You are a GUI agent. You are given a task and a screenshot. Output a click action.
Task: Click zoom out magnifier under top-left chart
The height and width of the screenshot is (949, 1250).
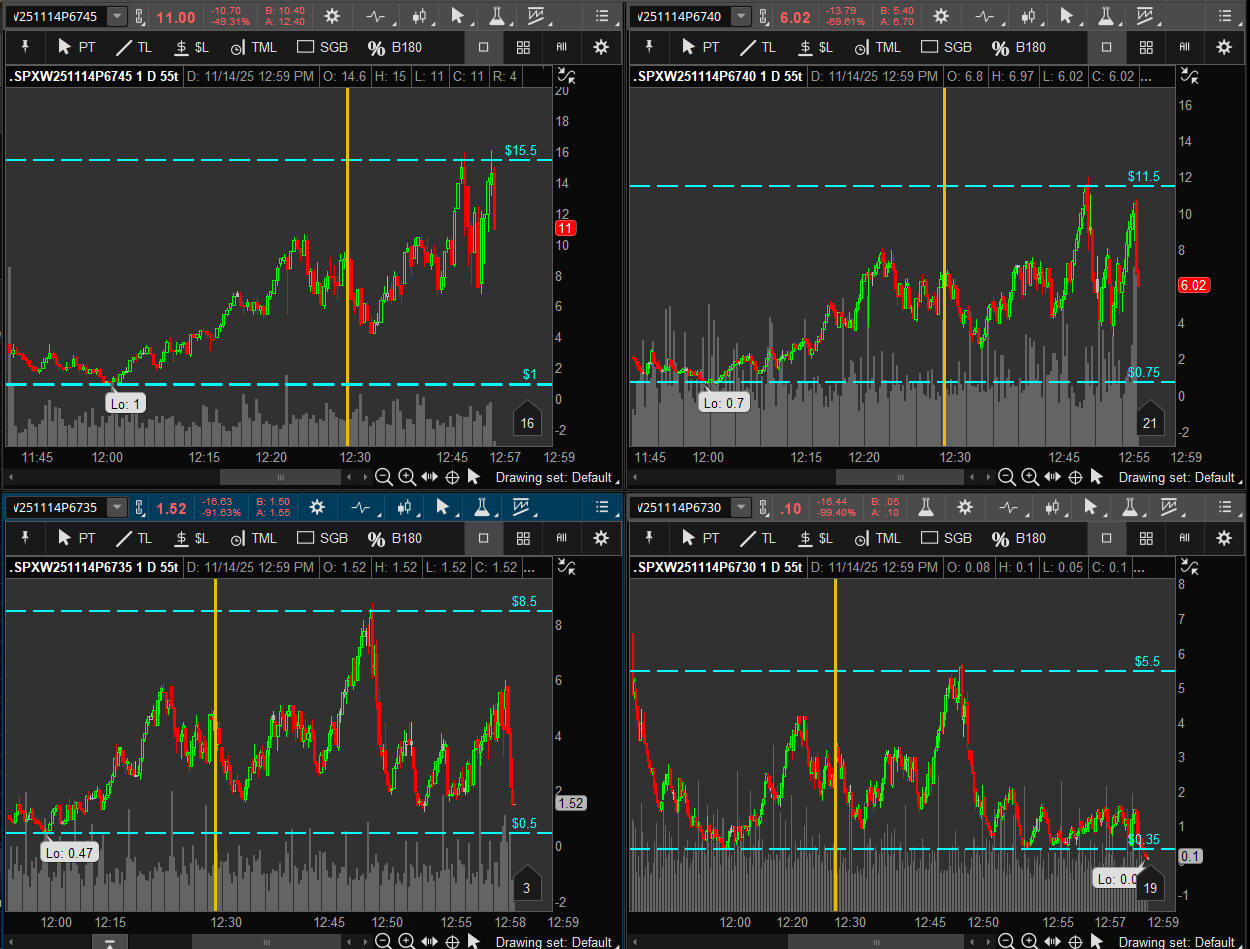(383, 477)
